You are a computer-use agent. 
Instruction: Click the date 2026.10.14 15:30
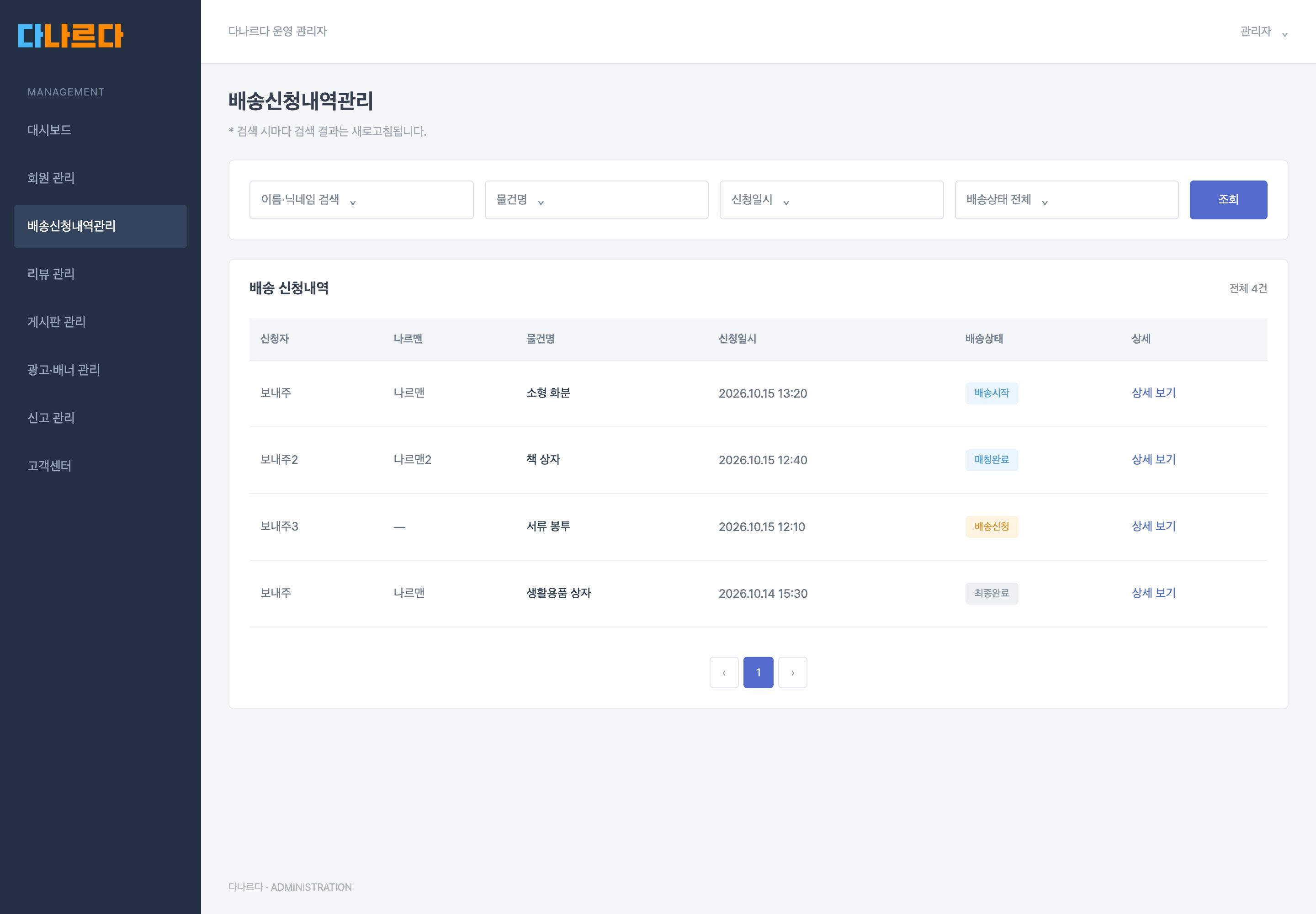pos(763,593)
